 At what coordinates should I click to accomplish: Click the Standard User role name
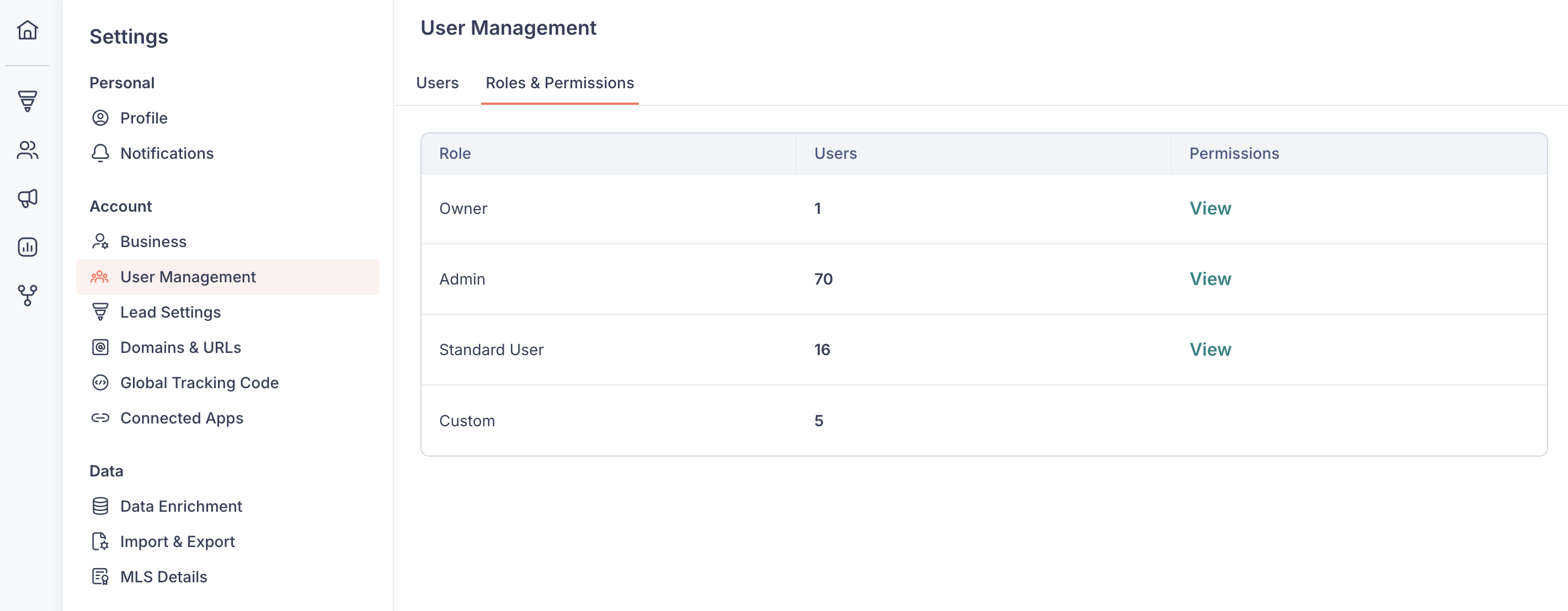tap(491, 350)
